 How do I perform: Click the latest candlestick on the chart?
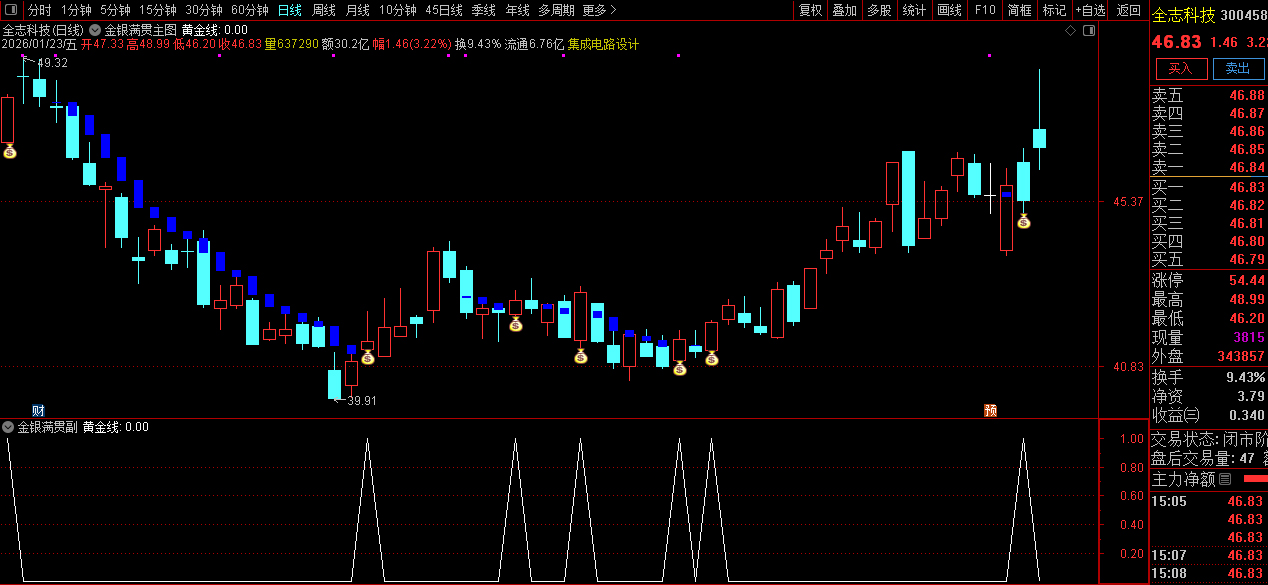pyautogui.click(x=1039, y=138)
